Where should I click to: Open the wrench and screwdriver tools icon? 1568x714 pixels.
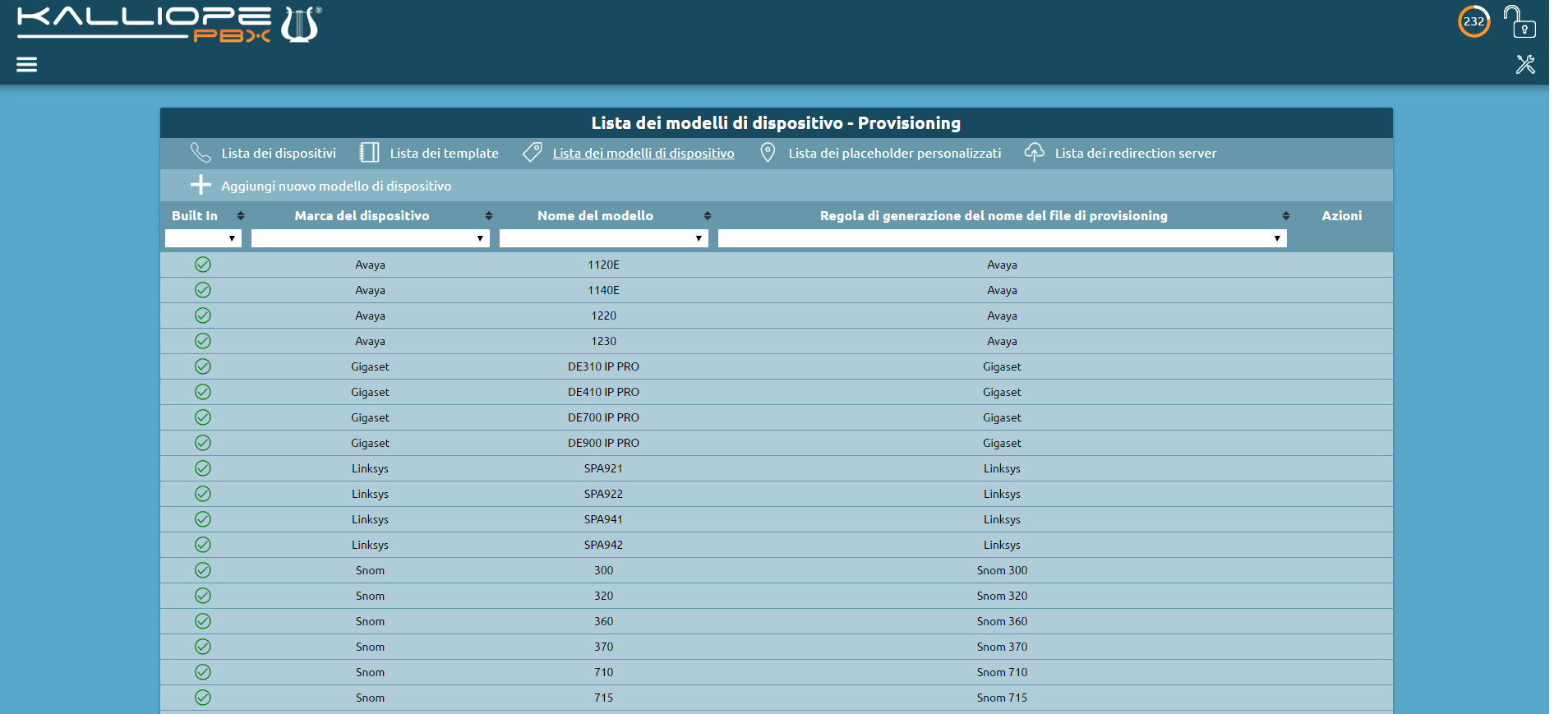1525,64
